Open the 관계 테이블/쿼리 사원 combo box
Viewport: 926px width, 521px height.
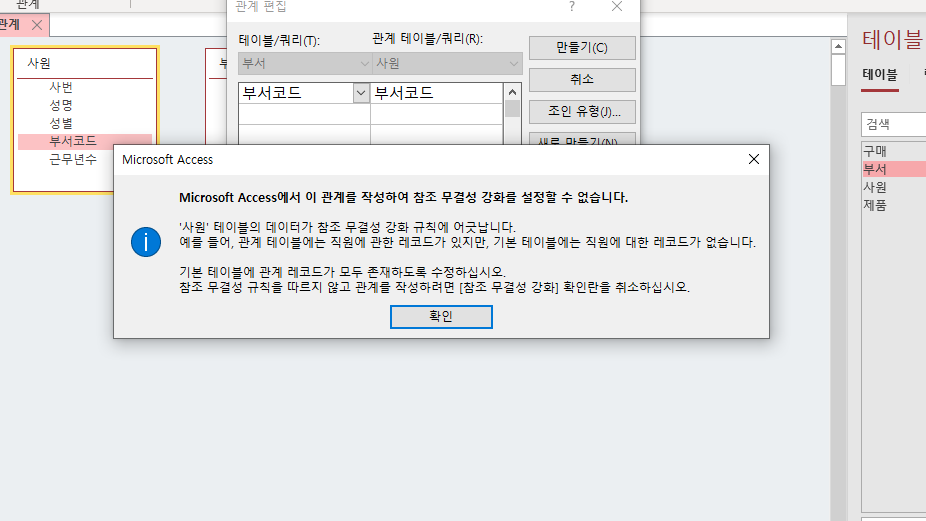pyautogui.click(x=446, y=63)
